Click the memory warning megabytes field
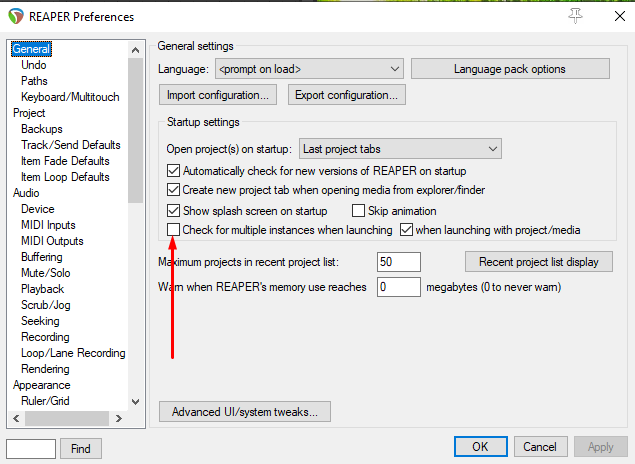 pyautogui.click(x=398, y=287)
